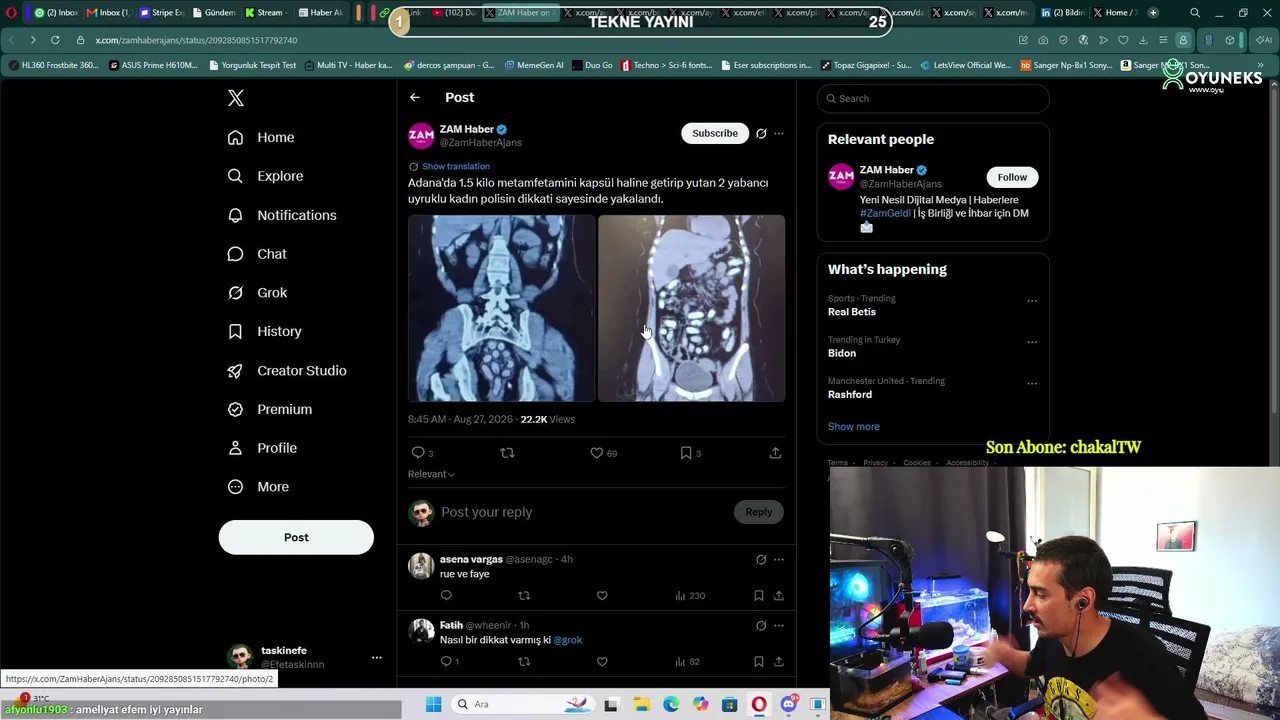Image resolution: width=1280 pixels, height=720 pixels.
Task: Open more options on Fatih's comment
Action: [779, 625]
